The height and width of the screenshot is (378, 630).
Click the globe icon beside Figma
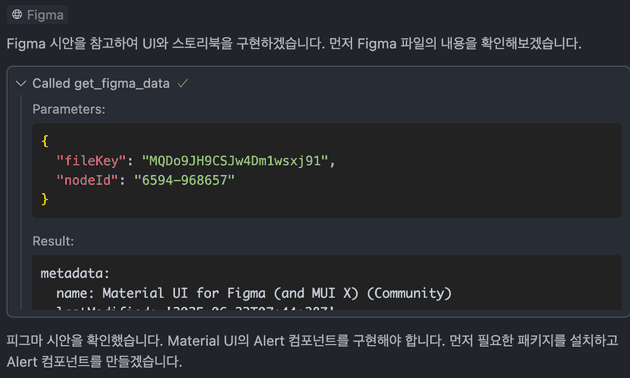click(x=17, y=14)
